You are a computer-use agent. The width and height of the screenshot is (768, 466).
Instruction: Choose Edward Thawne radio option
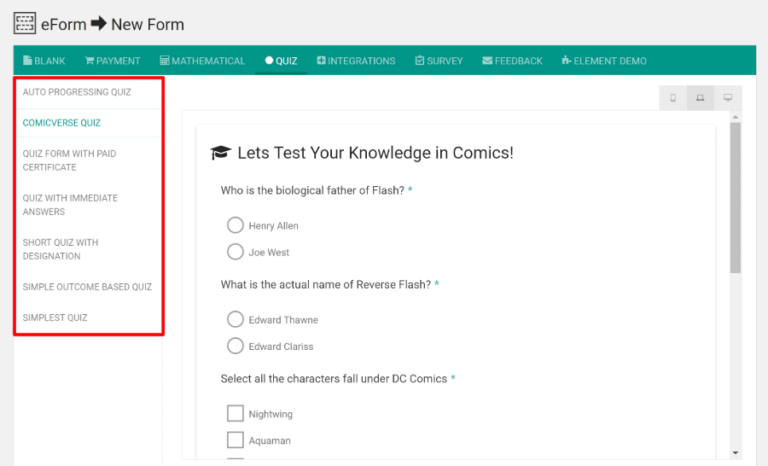[x=236, y=319]
